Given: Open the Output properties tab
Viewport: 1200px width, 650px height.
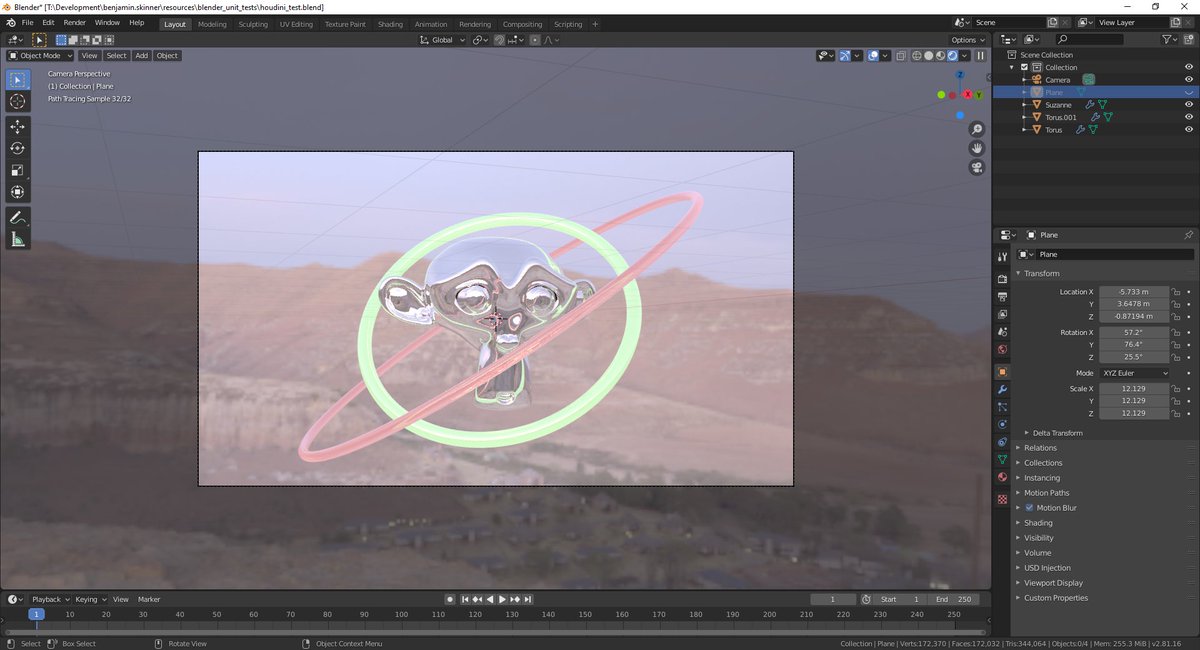Looking at the screenshot, I should pyautogui.click(x=1002, y=296).
